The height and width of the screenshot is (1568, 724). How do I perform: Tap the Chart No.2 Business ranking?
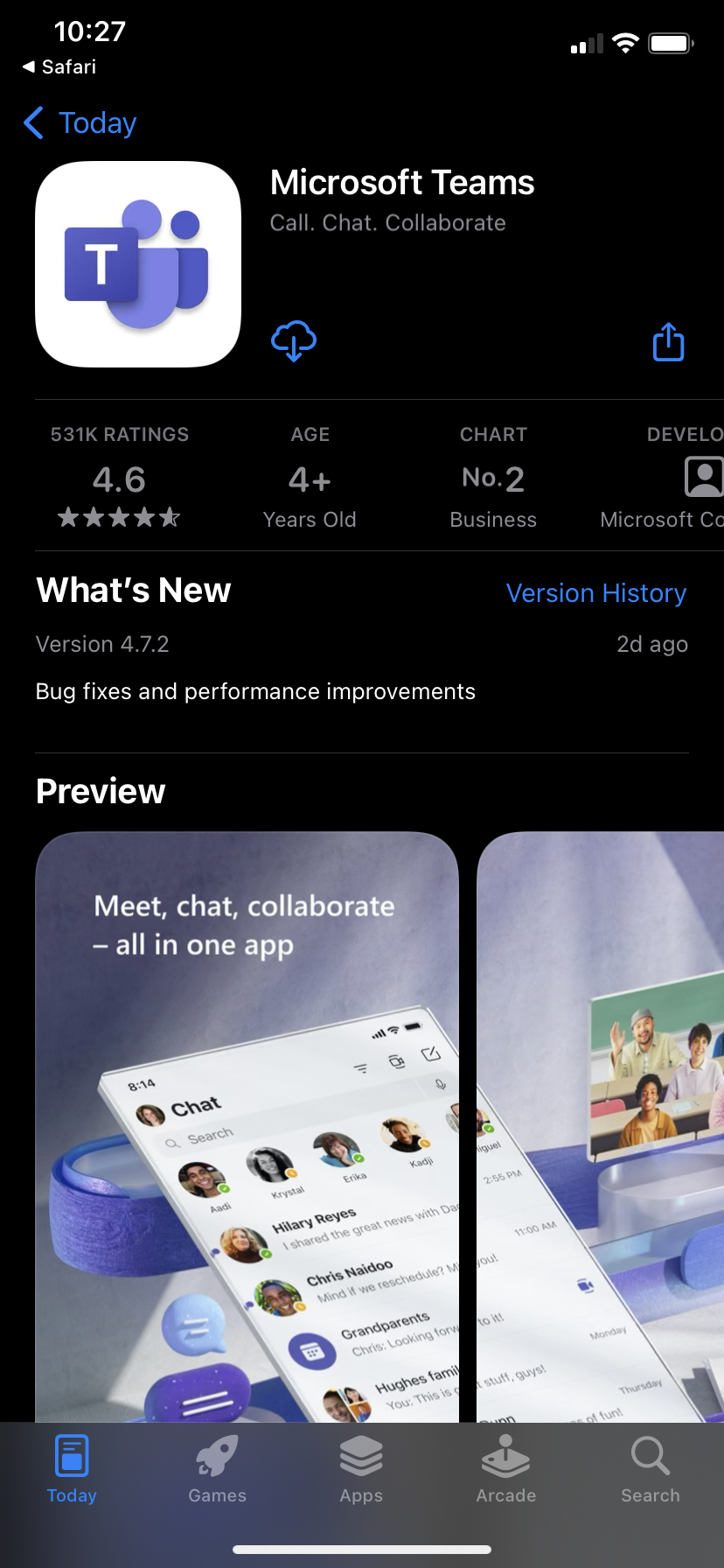point(493,480)
